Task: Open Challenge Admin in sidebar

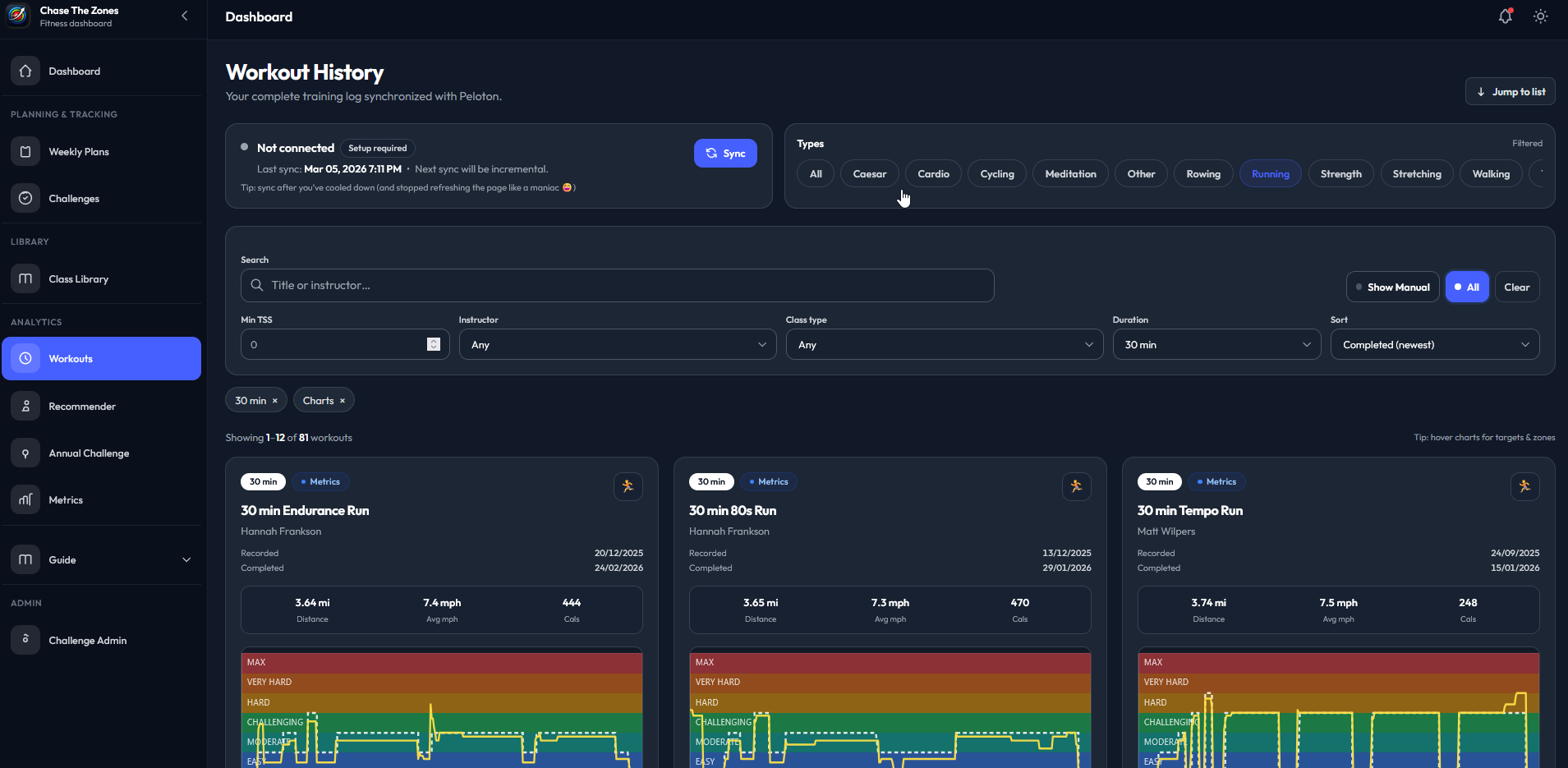Action: point(87,641)
